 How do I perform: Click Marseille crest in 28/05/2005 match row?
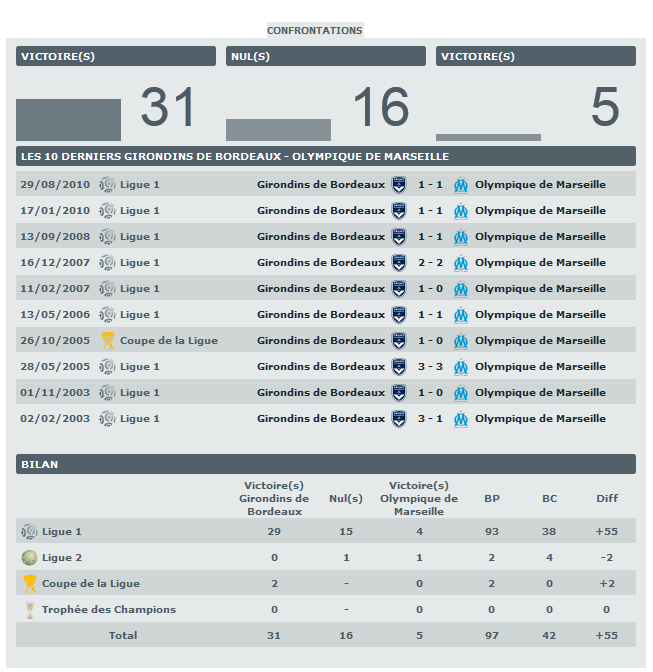(461, 367)
